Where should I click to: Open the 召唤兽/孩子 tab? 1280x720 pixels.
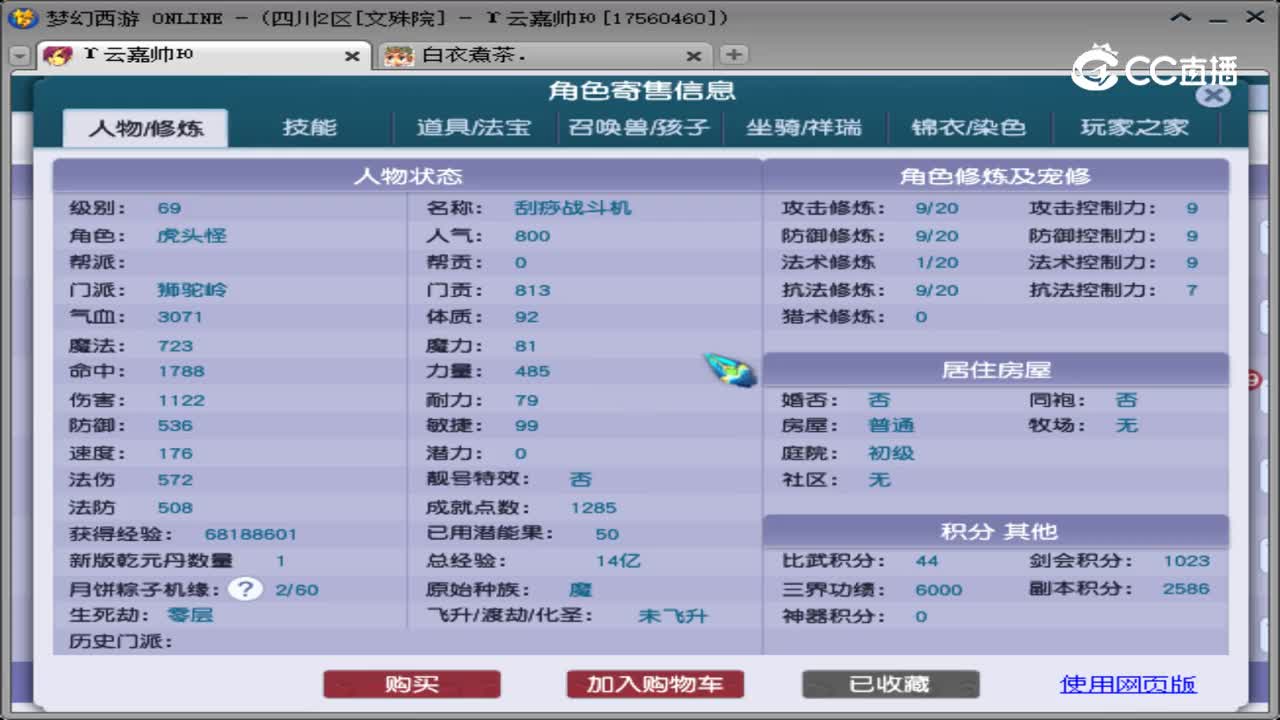click(x=639, y=128)
